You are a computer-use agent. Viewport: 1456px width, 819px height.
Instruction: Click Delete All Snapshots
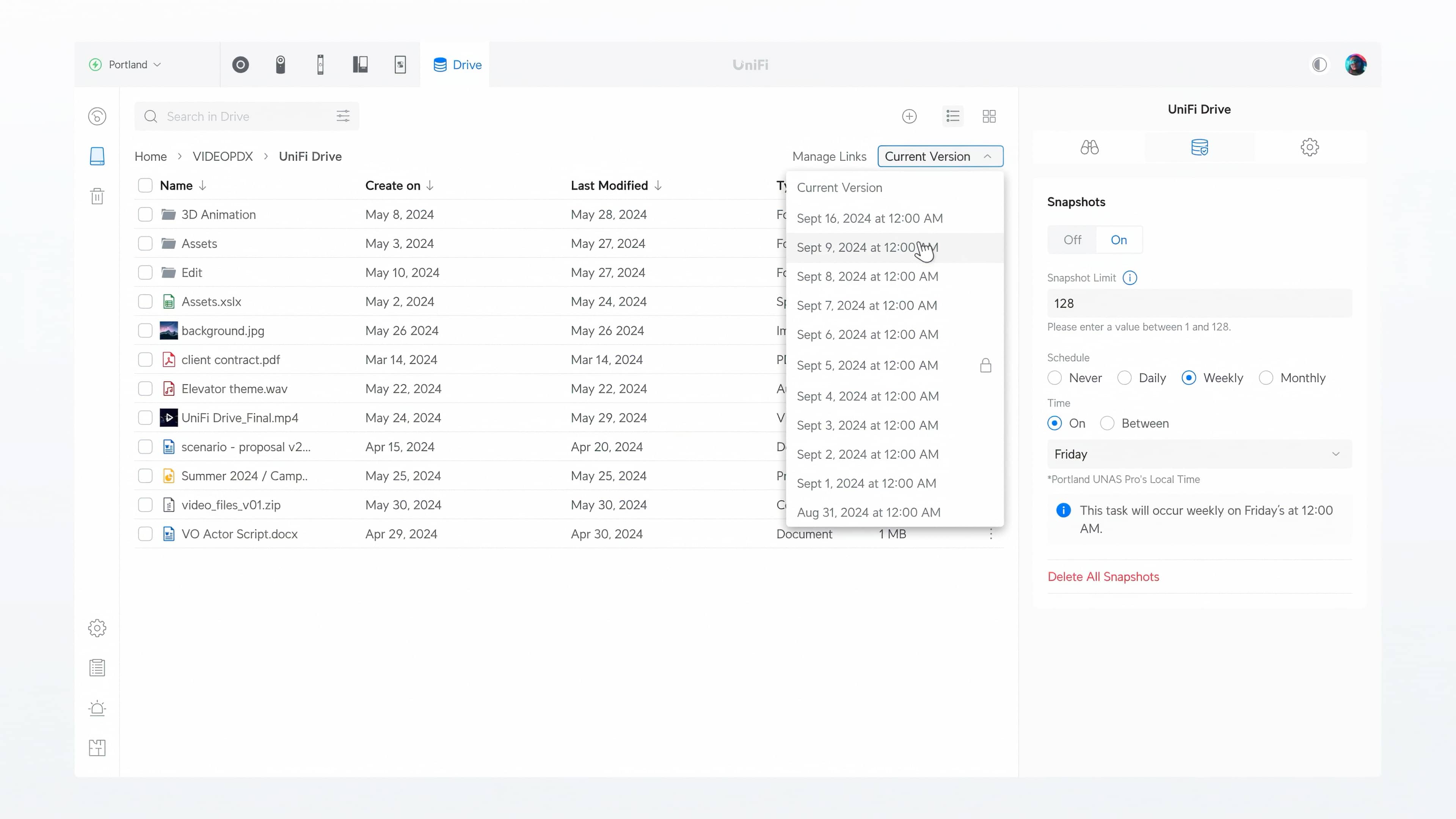click(x=1103, y=576)
